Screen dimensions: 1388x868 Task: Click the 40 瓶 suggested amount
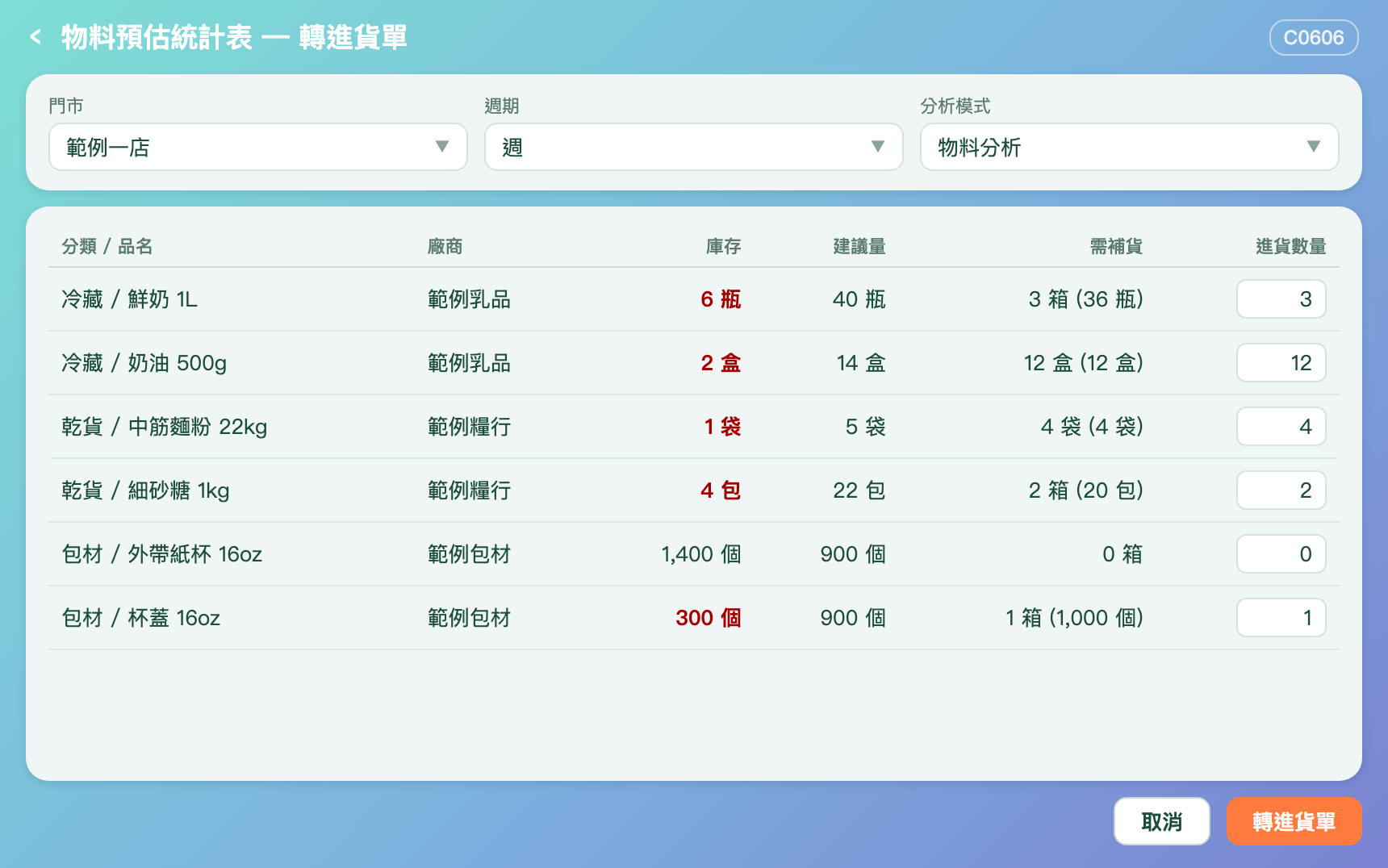[859, 299]
